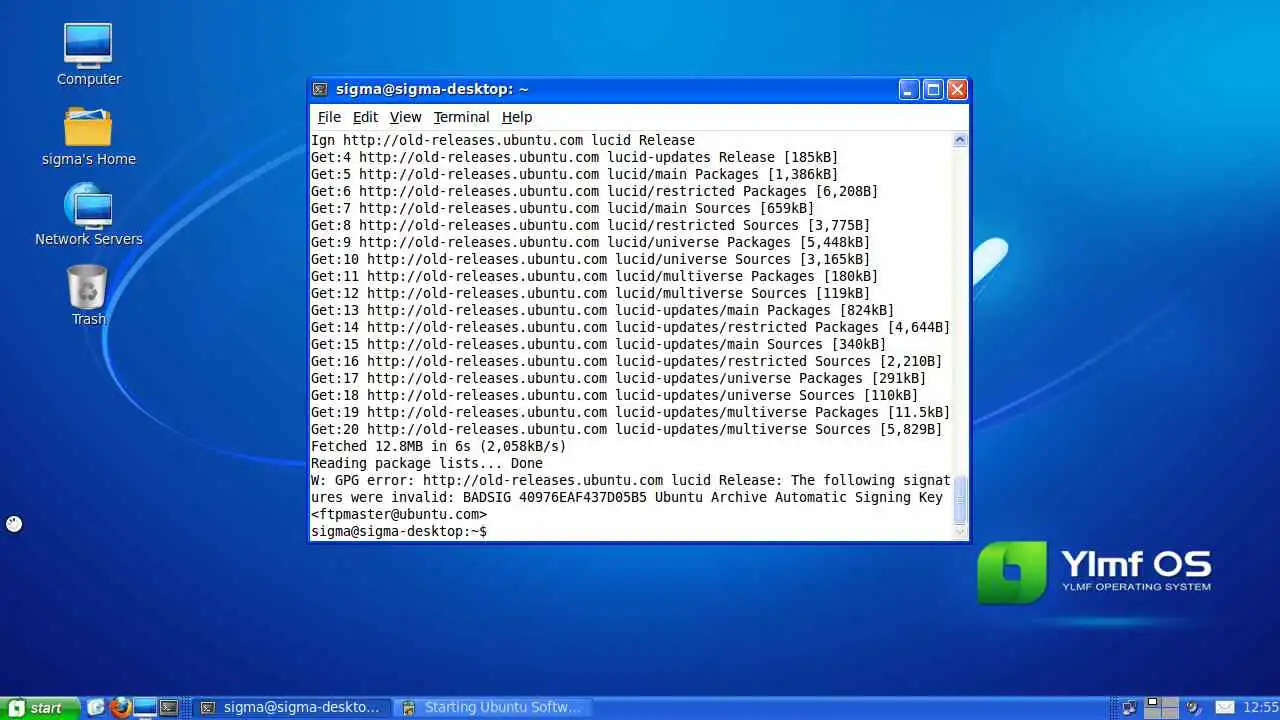
Task: Launch terminal from the quick-launch bar
Action: click(169, 707)
